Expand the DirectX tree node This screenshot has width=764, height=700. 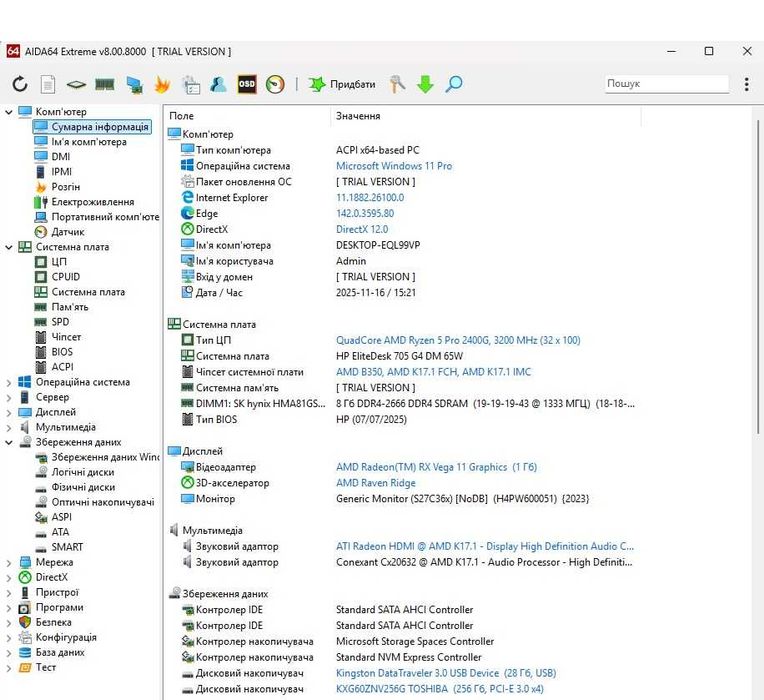9,578
